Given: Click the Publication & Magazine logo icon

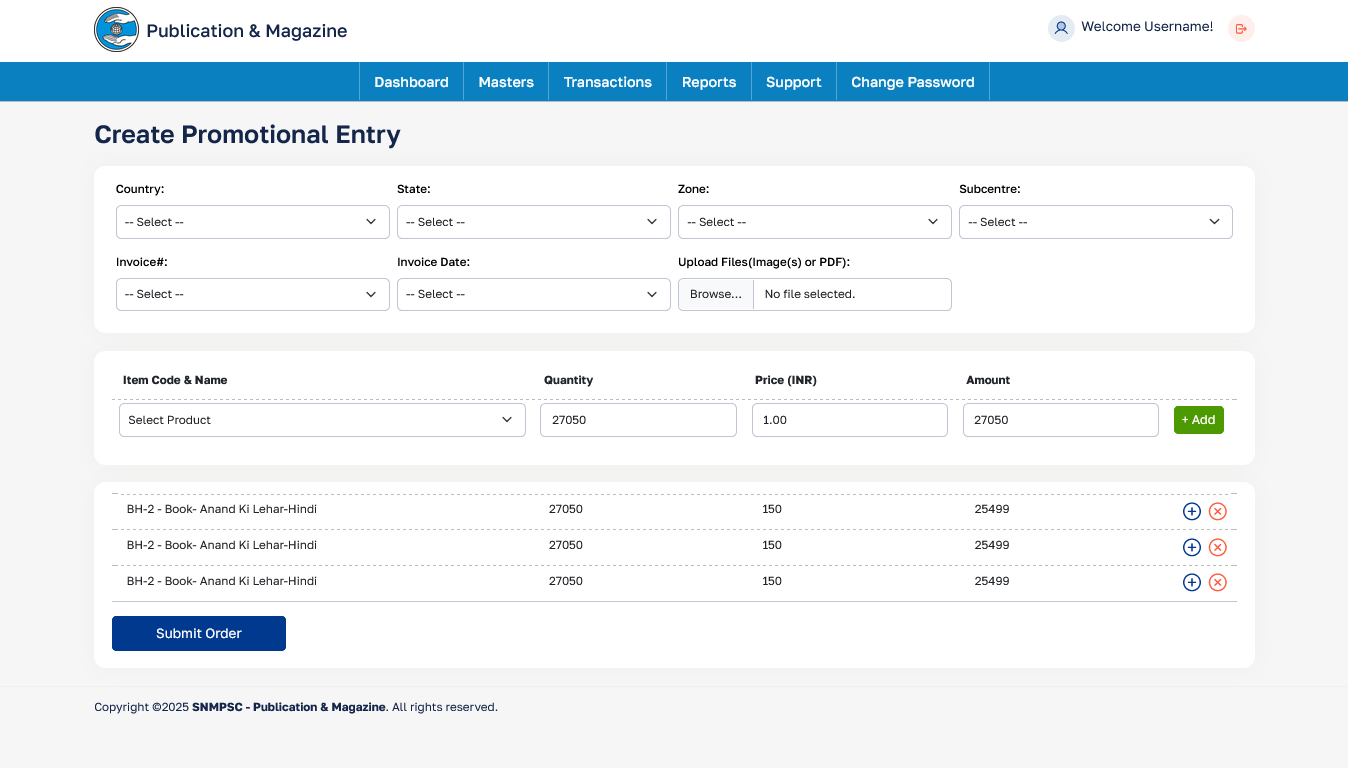Looking at the screenshot, I should click(116, 30).
